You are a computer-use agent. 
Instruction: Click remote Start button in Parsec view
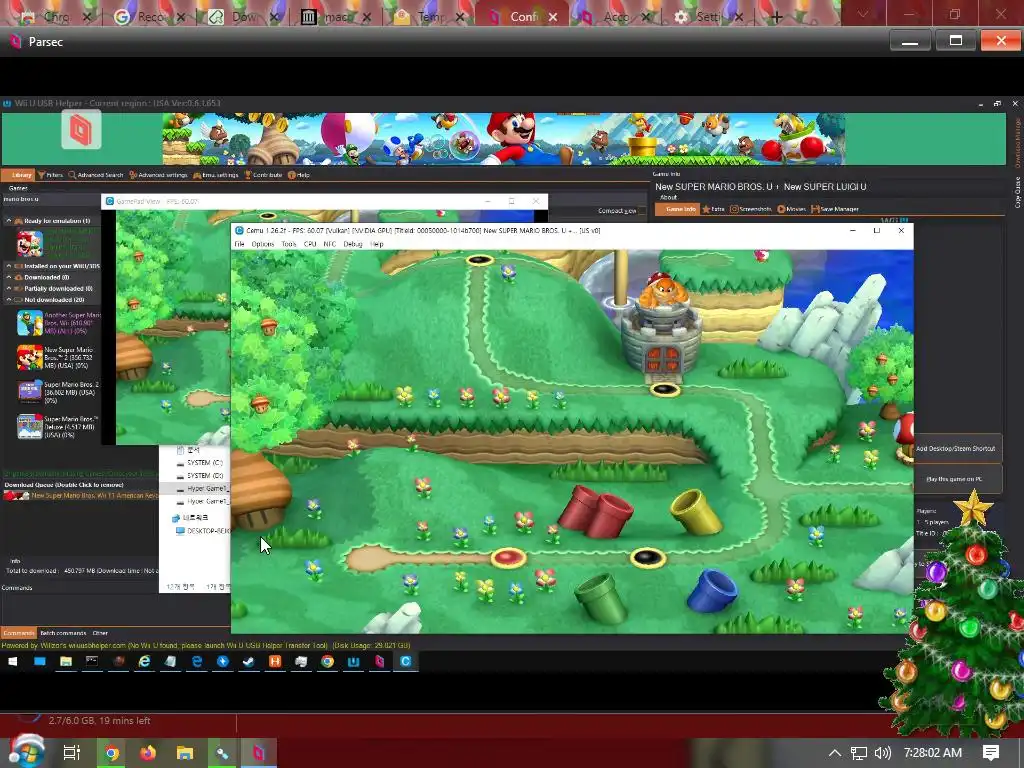(12, 662)
